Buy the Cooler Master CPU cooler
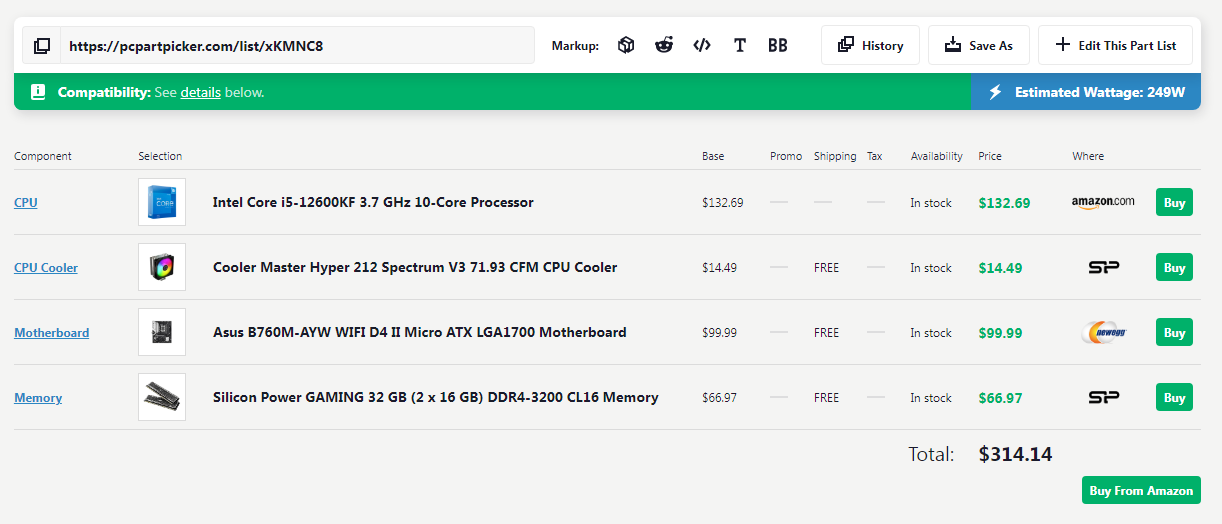The height and width of the screenshot is (524, 1222). 1174,267
